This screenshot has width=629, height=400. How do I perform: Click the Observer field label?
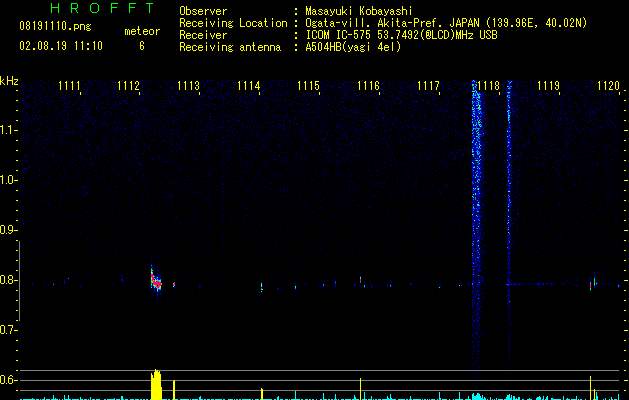click(203, 11)
